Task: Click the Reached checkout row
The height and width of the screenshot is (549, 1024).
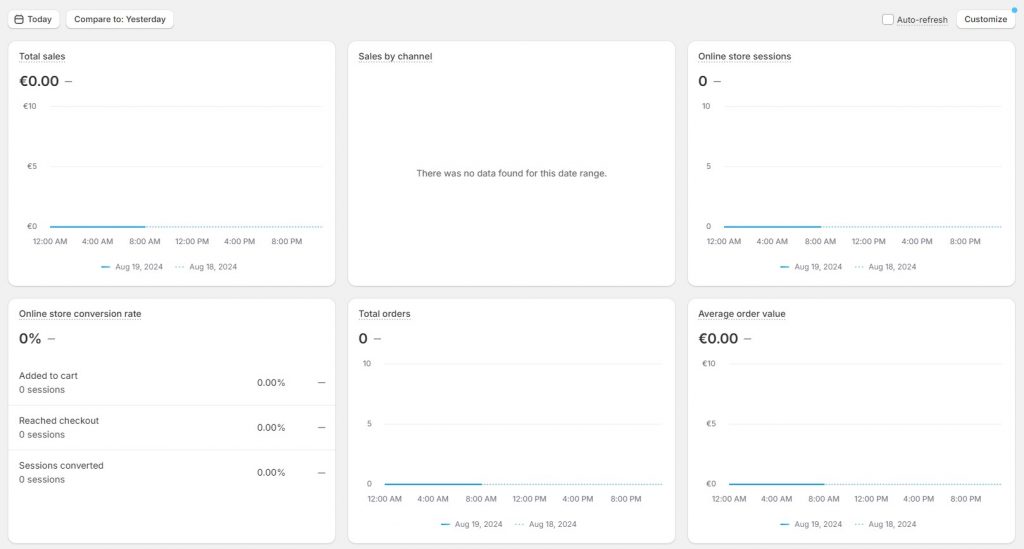Action: click(172, 428)
